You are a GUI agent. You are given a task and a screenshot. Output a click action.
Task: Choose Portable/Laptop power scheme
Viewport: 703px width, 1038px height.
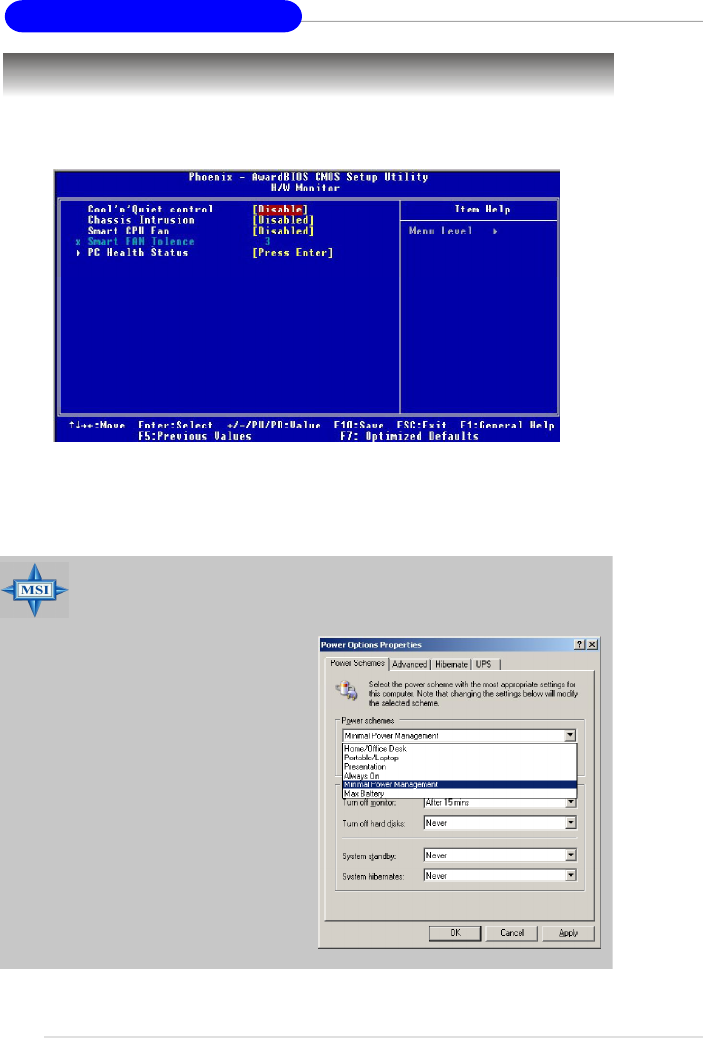[459, 757]
